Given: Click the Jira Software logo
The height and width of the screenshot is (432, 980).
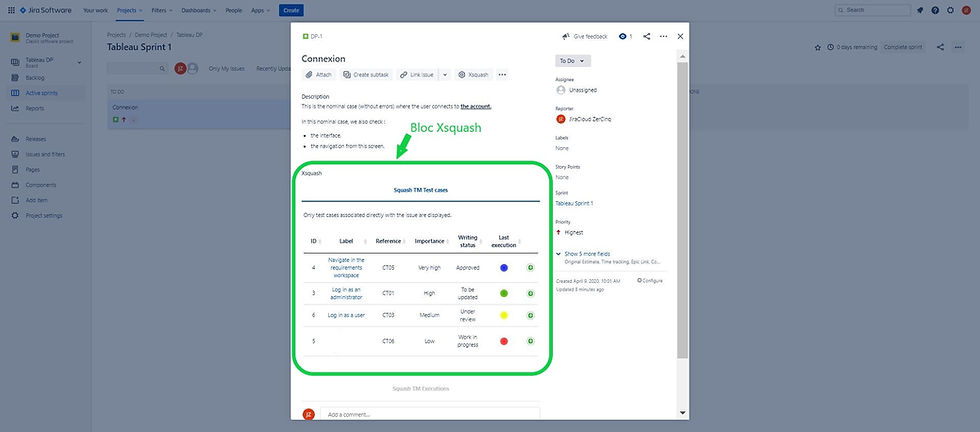Looking at the screenshot, I should click(45, 11).
